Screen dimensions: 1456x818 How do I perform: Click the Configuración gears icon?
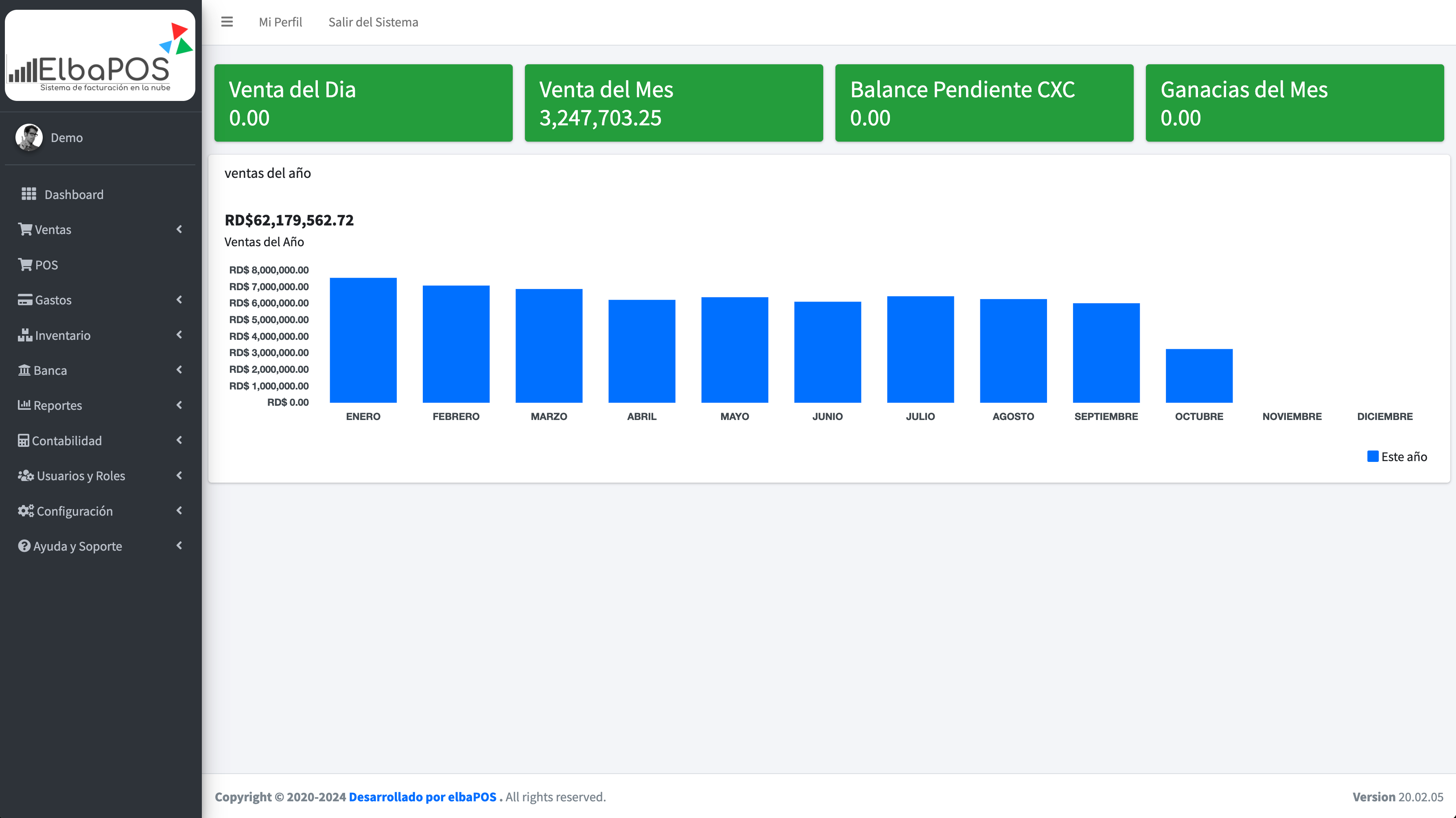click(x=26, y=510)
